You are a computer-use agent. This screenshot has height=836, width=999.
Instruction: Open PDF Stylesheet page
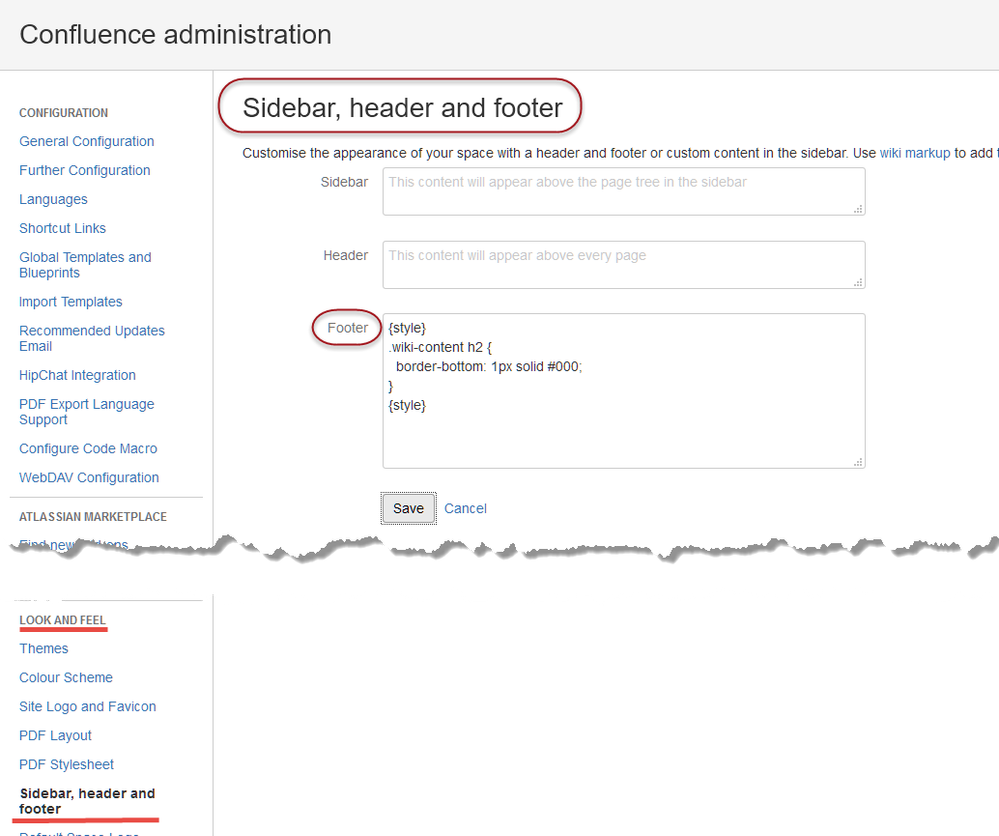tap(66, 765)
